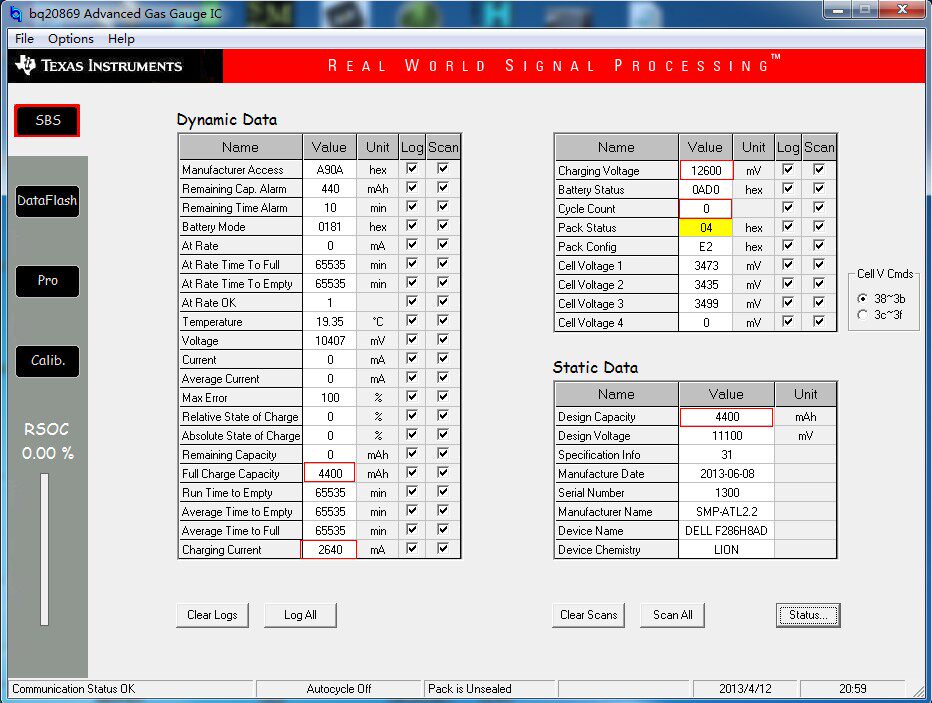Click the Texas Instruments logo
Image resolution: width=932 pixels, height=703 pixels.
tap(99, 65)
